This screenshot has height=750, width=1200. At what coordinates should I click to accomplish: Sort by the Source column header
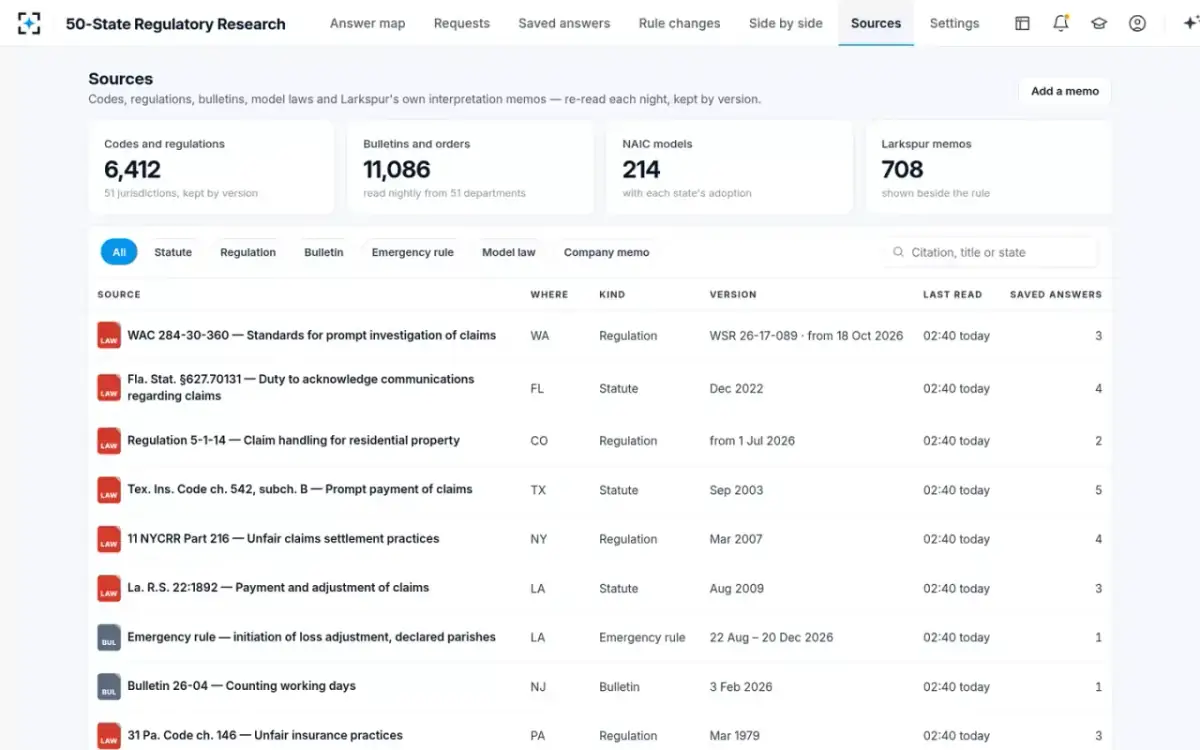click(x=119, y=295)
